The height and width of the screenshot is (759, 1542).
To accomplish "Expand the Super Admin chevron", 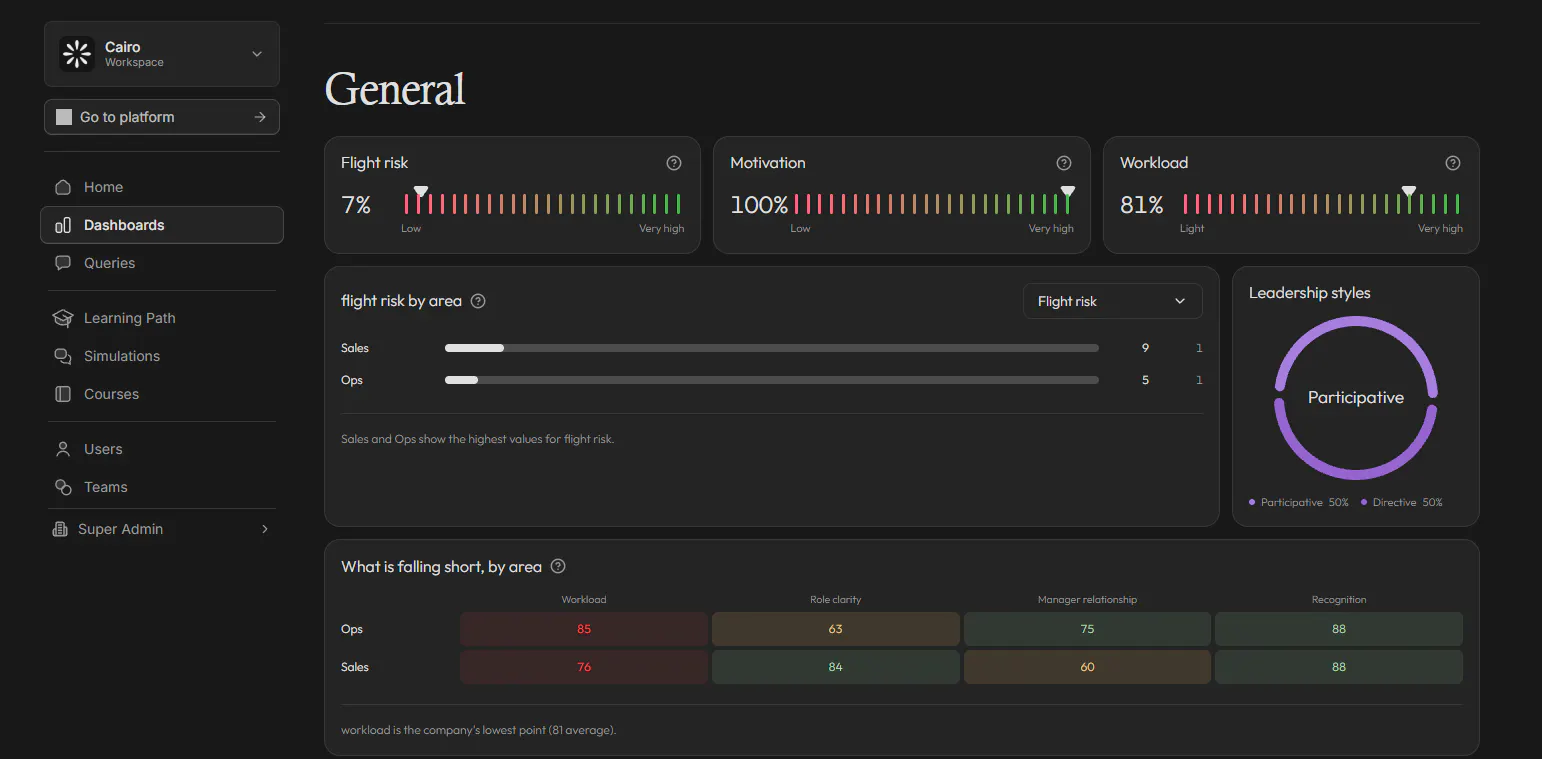I will [265, 529].
